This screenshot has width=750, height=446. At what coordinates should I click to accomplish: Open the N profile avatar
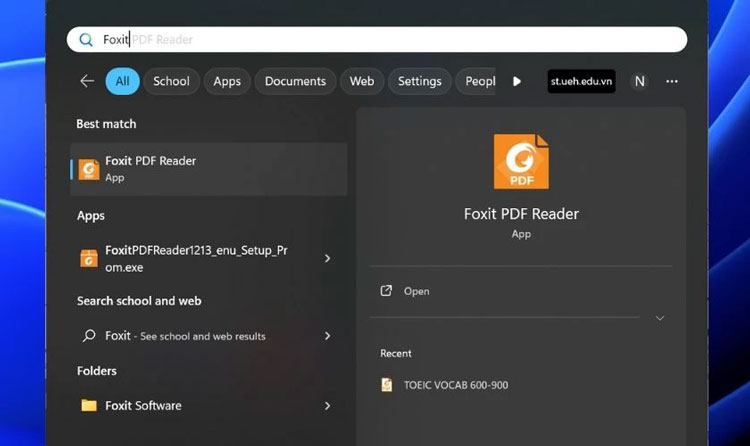coord(640,81)
